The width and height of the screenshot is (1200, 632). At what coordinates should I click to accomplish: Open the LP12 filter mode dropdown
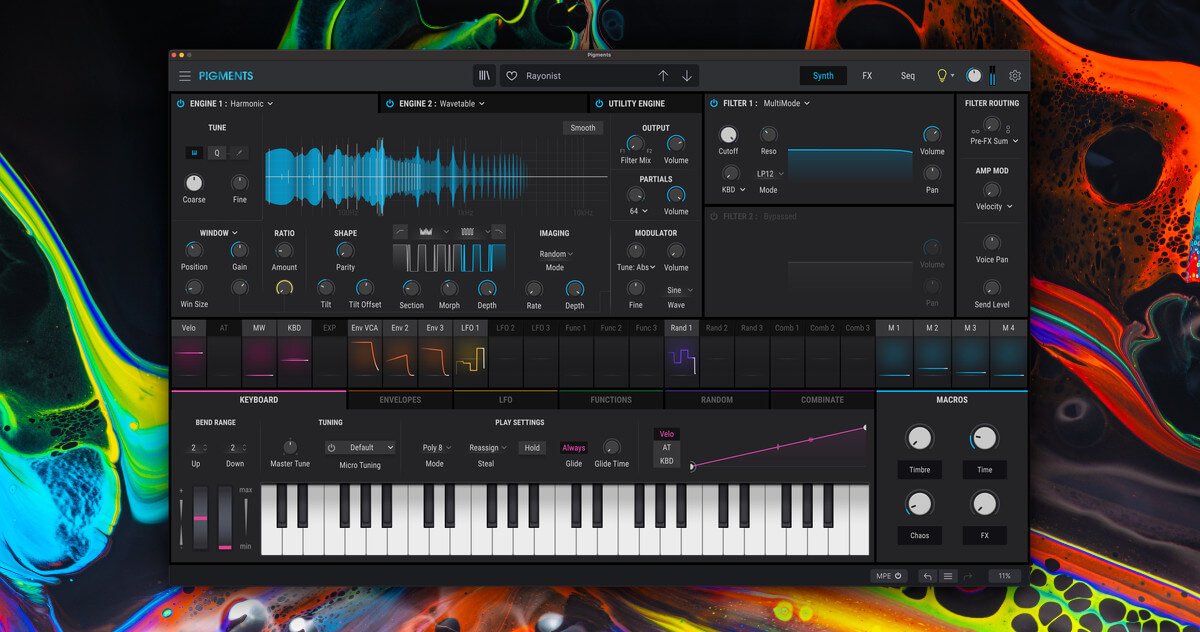point(770,174)
